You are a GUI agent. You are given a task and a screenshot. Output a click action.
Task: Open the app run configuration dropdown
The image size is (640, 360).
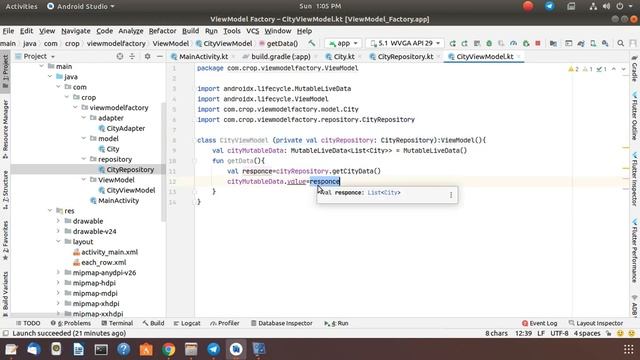click(x=344, y=43)
